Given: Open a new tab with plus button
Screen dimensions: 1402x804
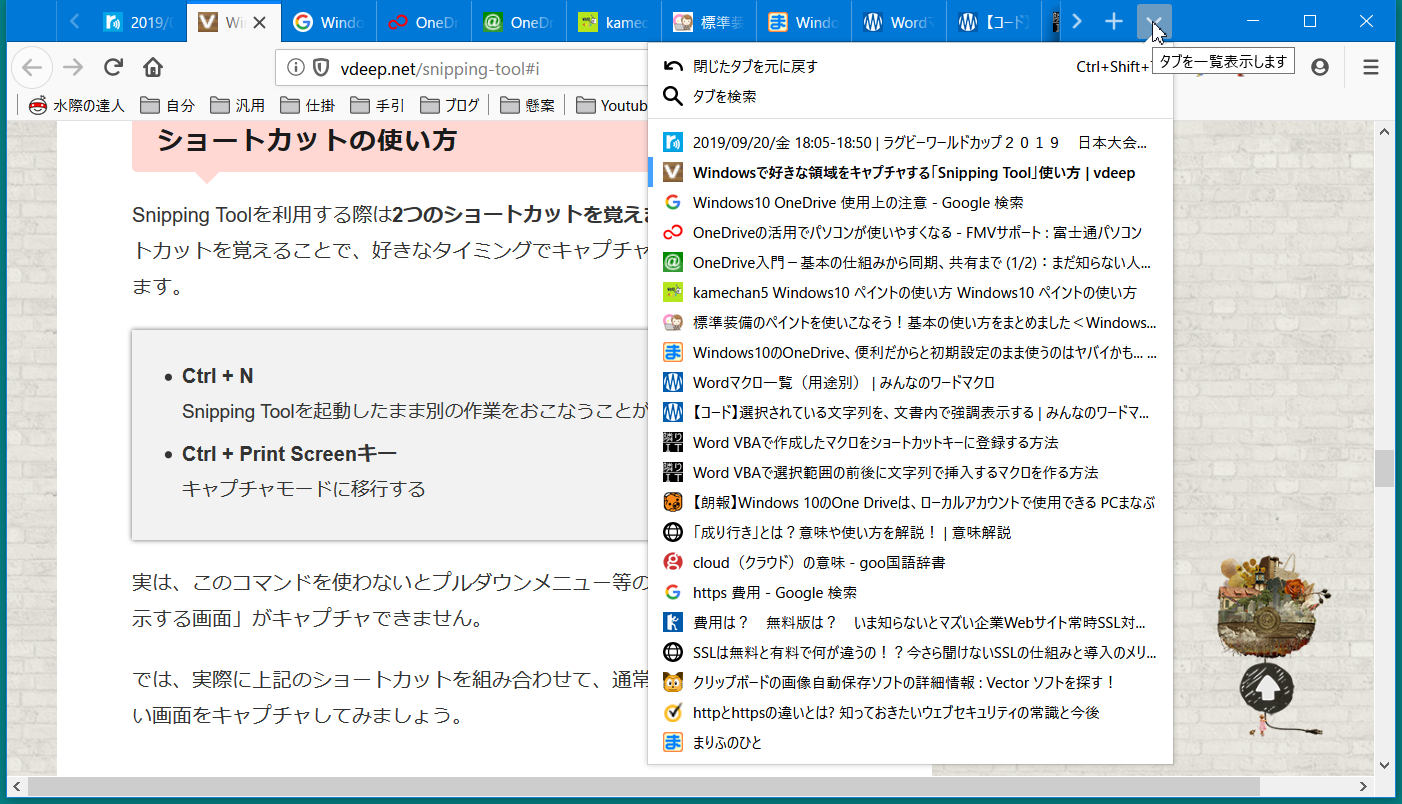Looking at the screenshot, I should [x=1114, y=21].
